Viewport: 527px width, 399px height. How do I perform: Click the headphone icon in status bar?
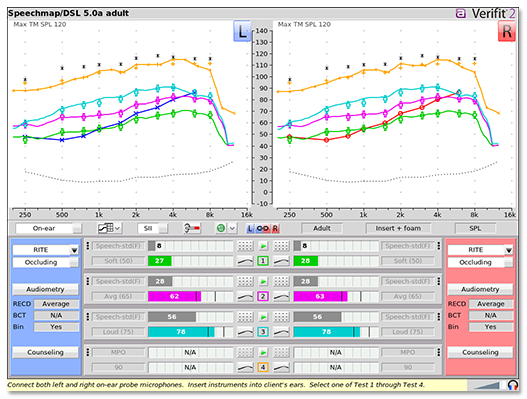coord(513,385)
